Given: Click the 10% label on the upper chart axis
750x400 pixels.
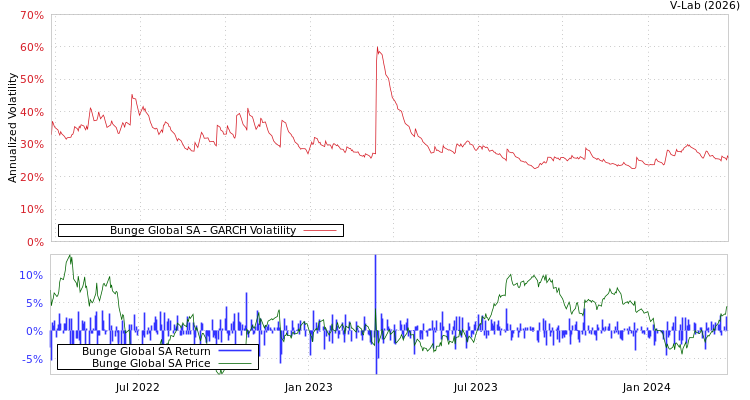Looking at the screenshot, I should [31, 210].
